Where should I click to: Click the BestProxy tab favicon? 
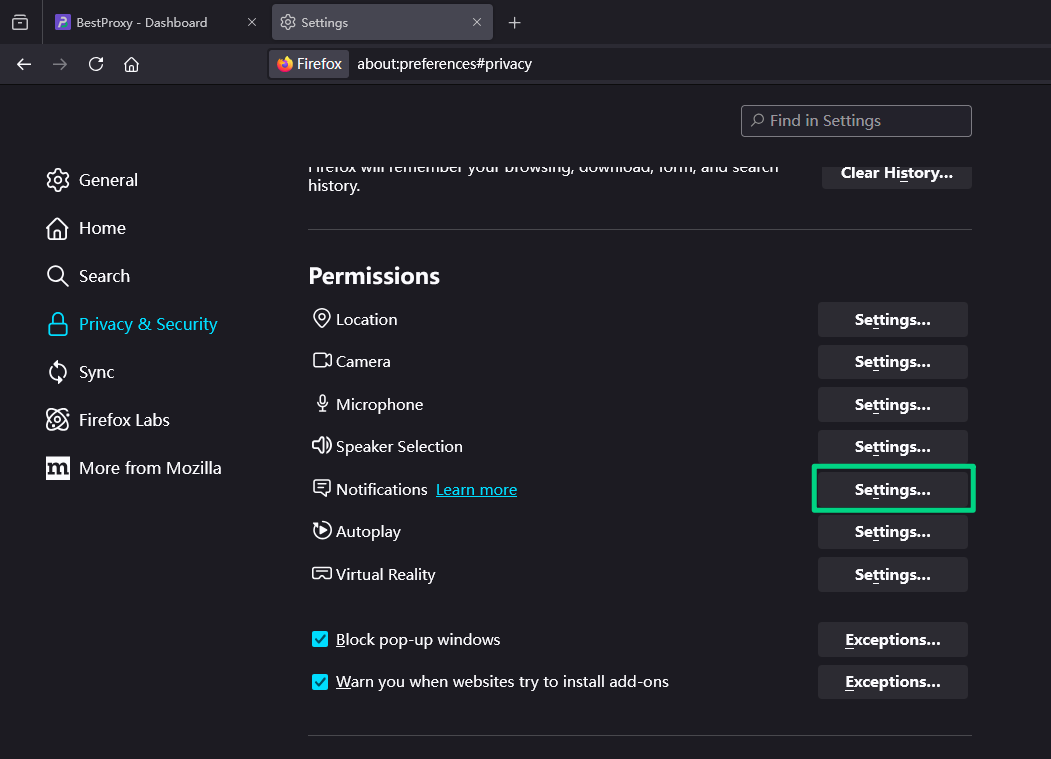pyautogui.click(x=63, y=22)
